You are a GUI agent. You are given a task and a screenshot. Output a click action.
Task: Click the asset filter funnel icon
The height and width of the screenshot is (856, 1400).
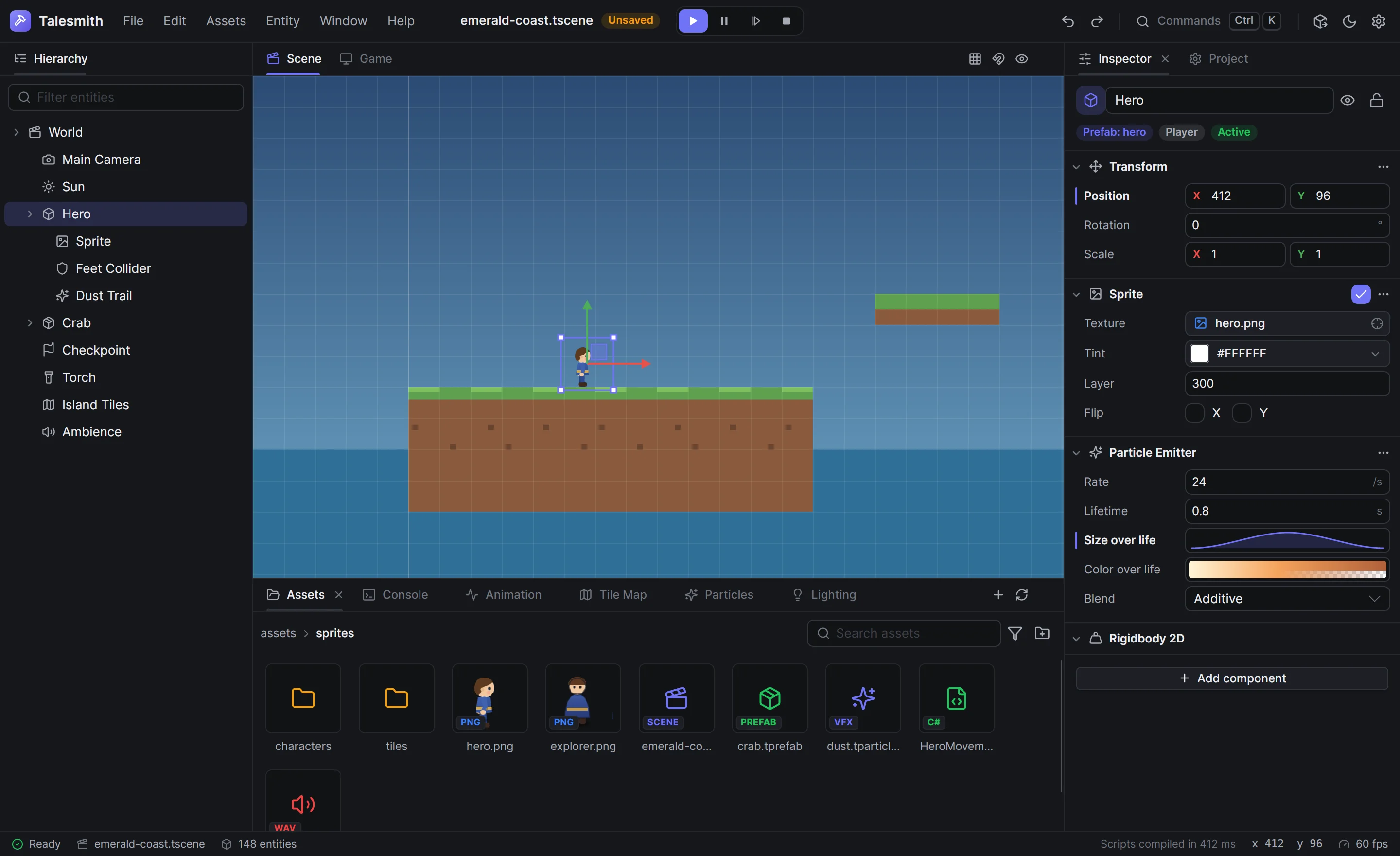[1014, 633]
